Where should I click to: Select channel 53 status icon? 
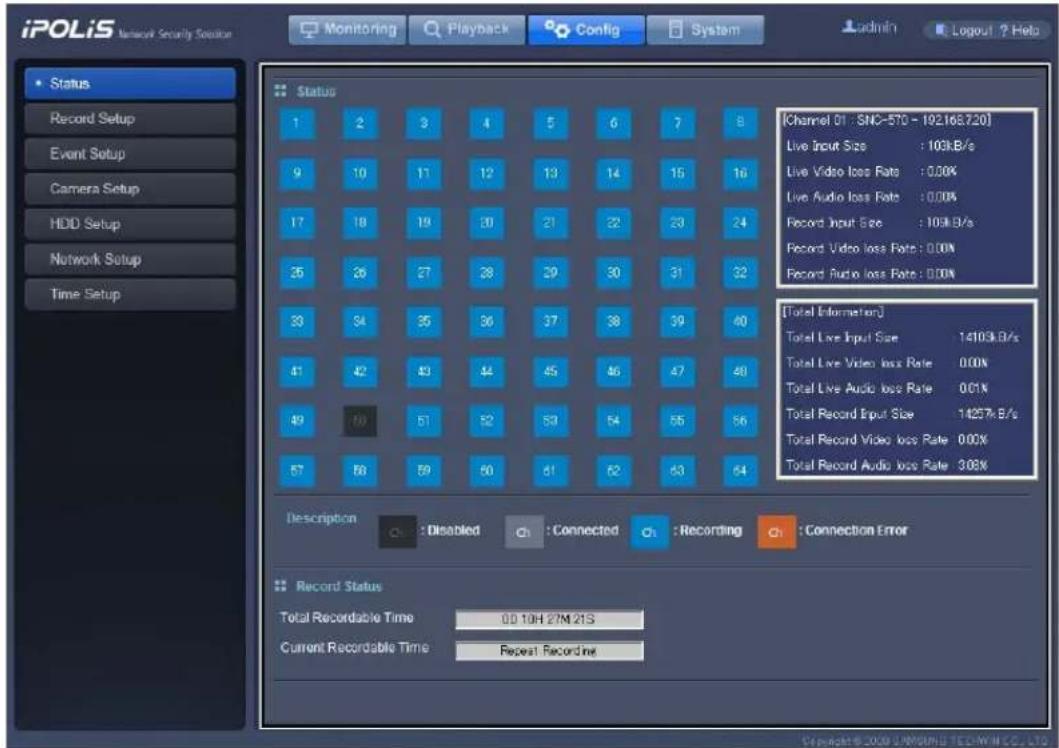pos(550,421)
